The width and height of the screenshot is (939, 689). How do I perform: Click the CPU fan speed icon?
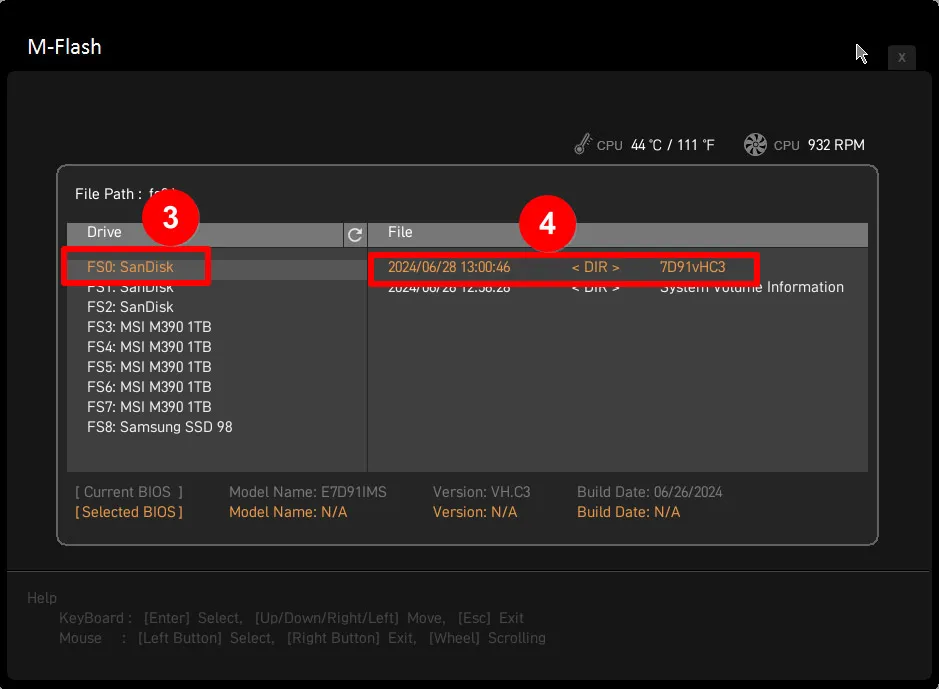755,145
